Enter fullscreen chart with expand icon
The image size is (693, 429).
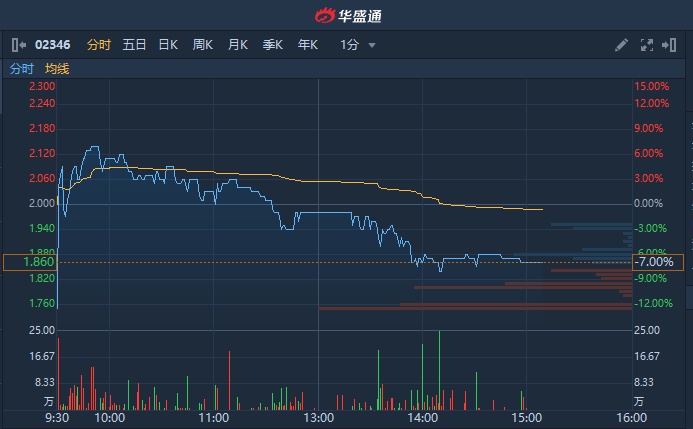pyautogui.click(x=646, y=45)
